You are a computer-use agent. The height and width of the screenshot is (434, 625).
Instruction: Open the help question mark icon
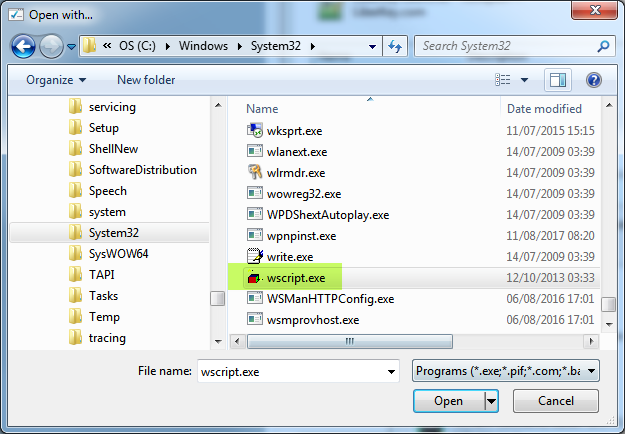tap(593, 79)
